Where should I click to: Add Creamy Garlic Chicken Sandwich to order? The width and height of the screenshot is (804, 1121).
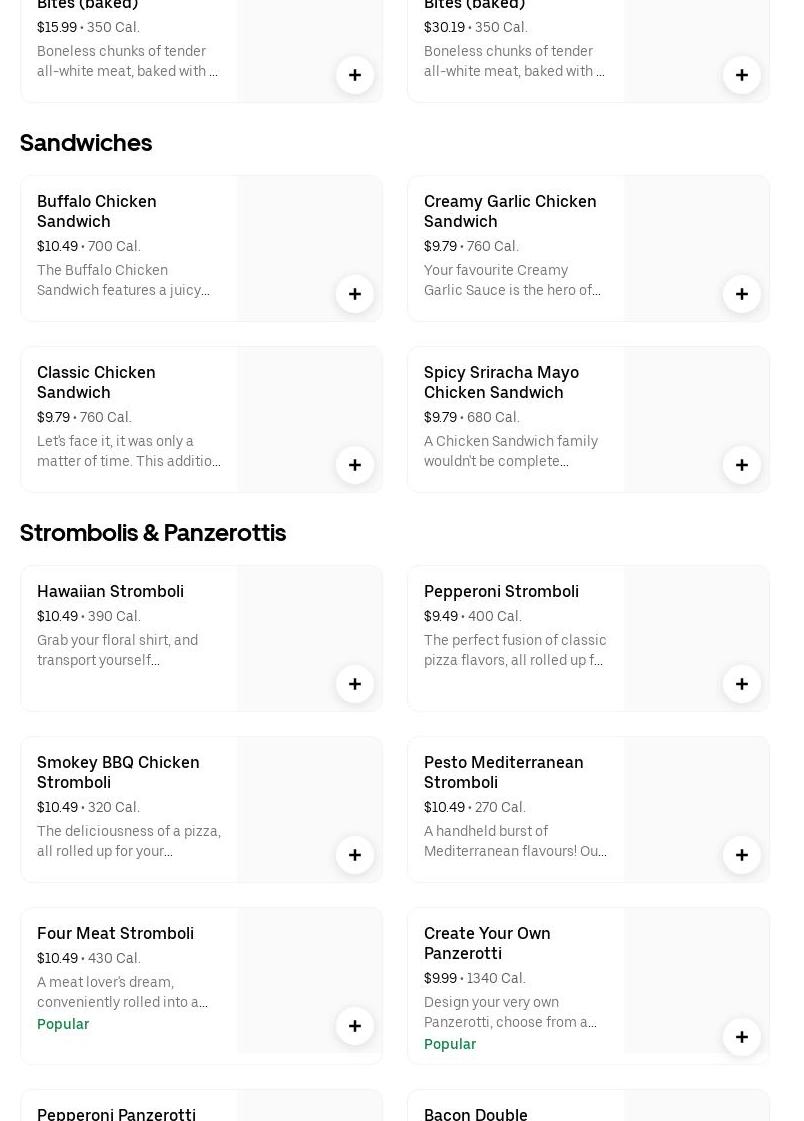[742, 294]
